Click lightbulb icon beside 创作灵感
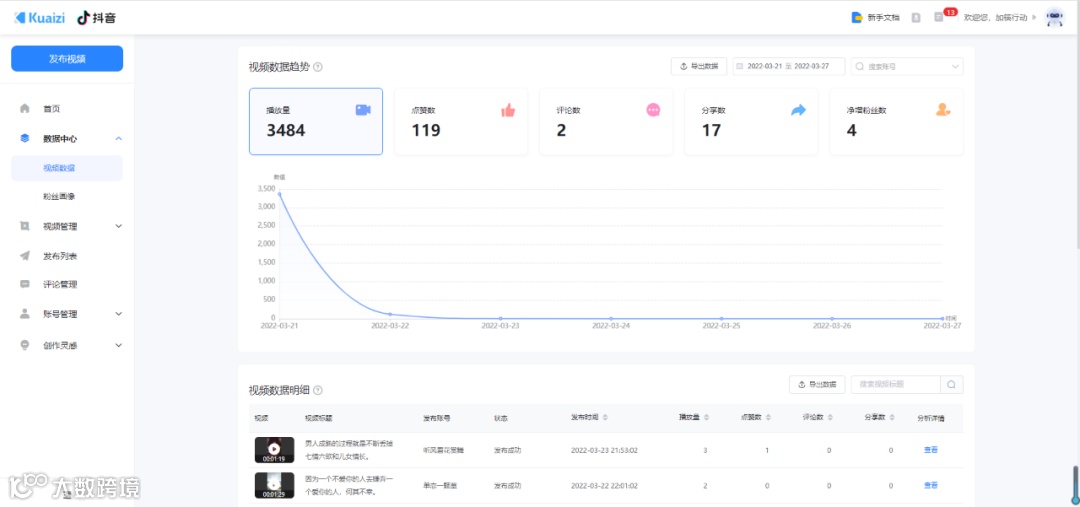Screen dimensions: 1080x507 coord(25,345)
